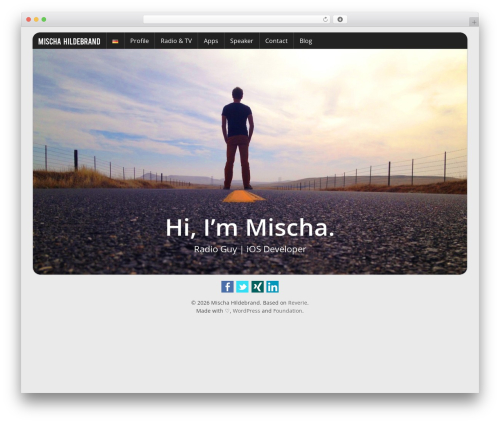Follow the Foundation footer link

click(x=288, y=311)
